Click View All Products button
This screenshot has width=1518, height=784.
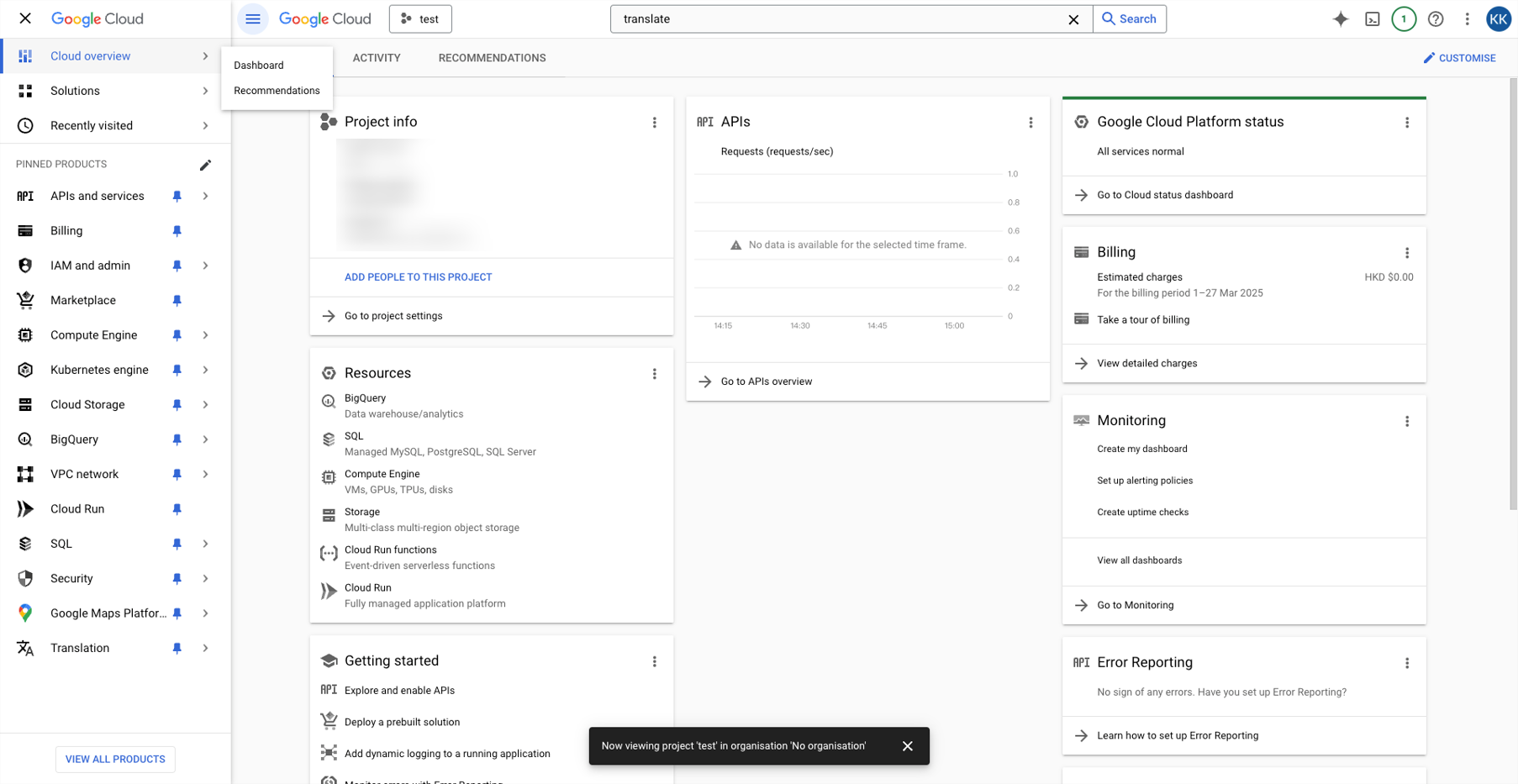115,759
